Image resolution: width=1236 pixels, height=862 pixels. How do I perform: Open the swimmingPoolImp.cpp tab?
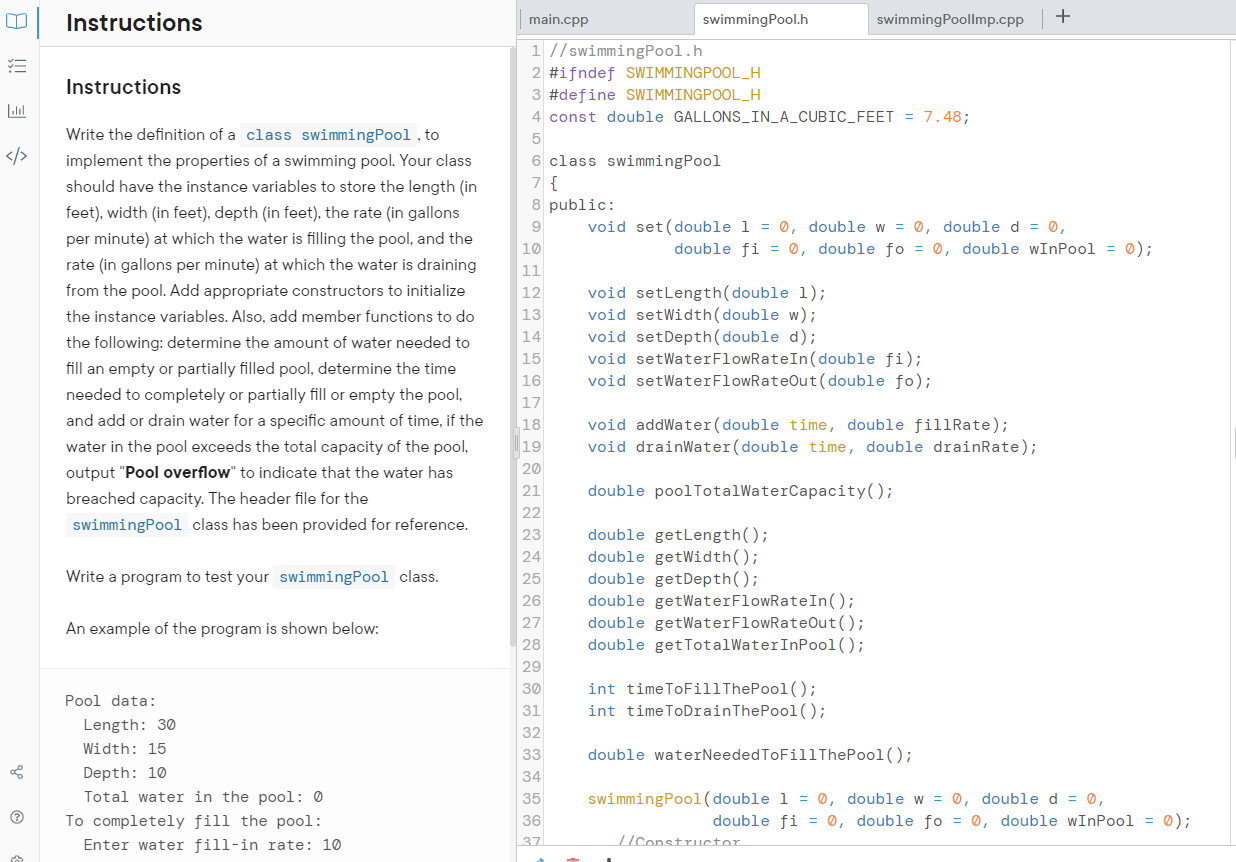(x=950, y=18)
